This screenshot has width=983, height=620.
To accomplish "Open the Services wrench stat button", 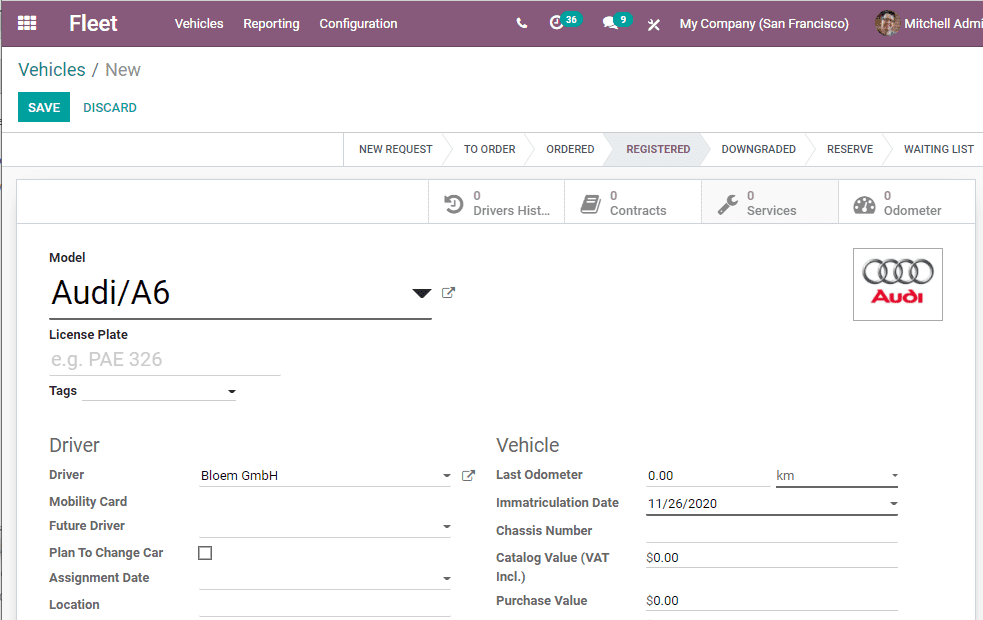I will pyautogui.click(x=770, y=202).
